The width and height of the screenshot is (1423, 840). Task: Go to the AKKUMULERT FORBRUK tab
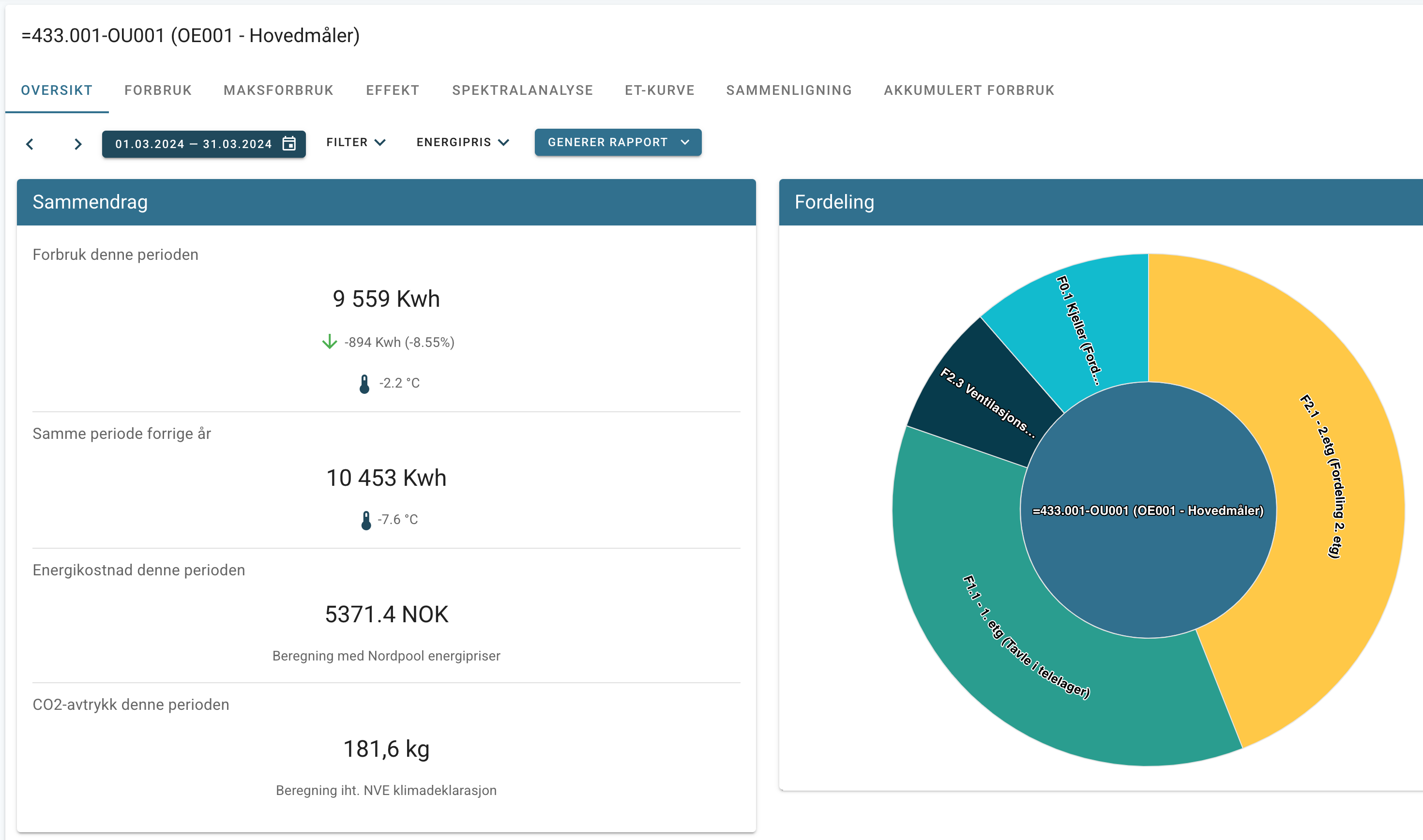pyautogui.click(x=969, y=90)
